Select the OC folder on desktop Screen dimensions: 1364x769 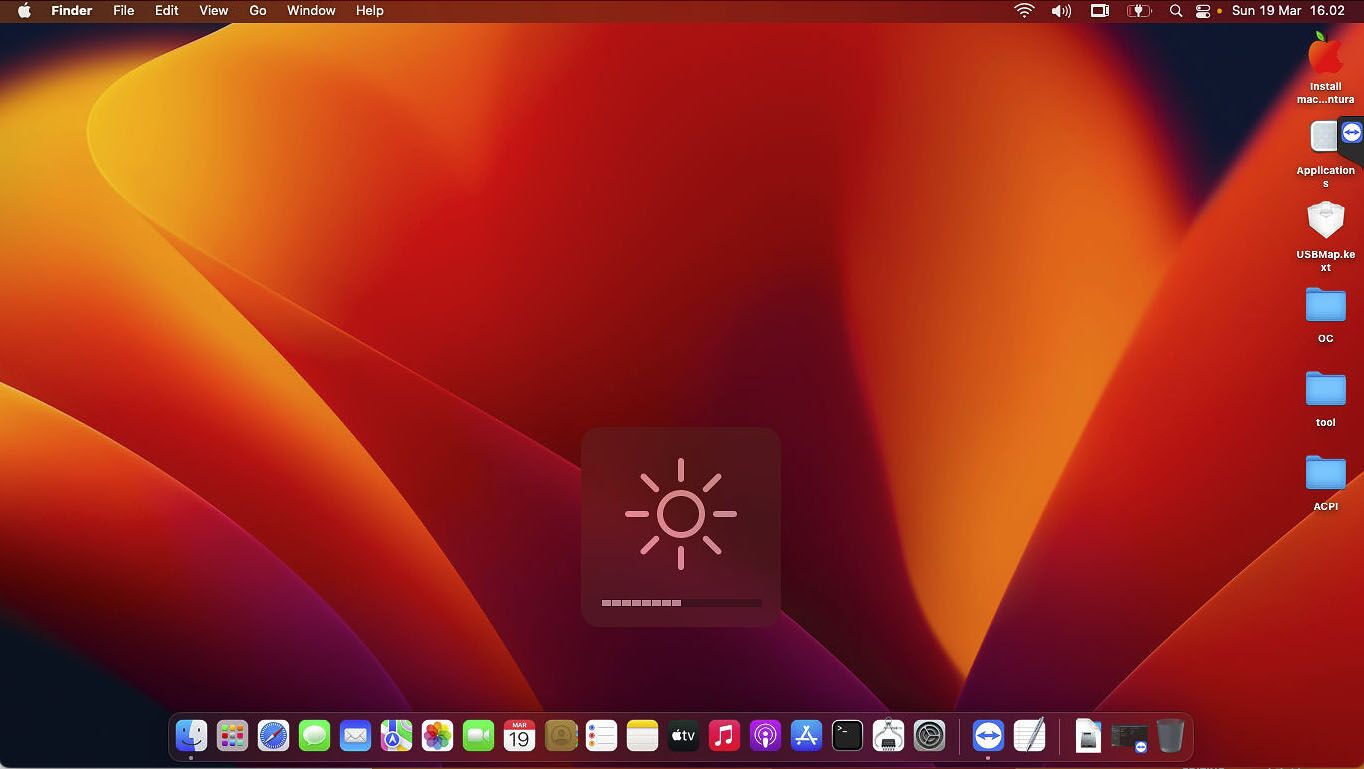1325,306
